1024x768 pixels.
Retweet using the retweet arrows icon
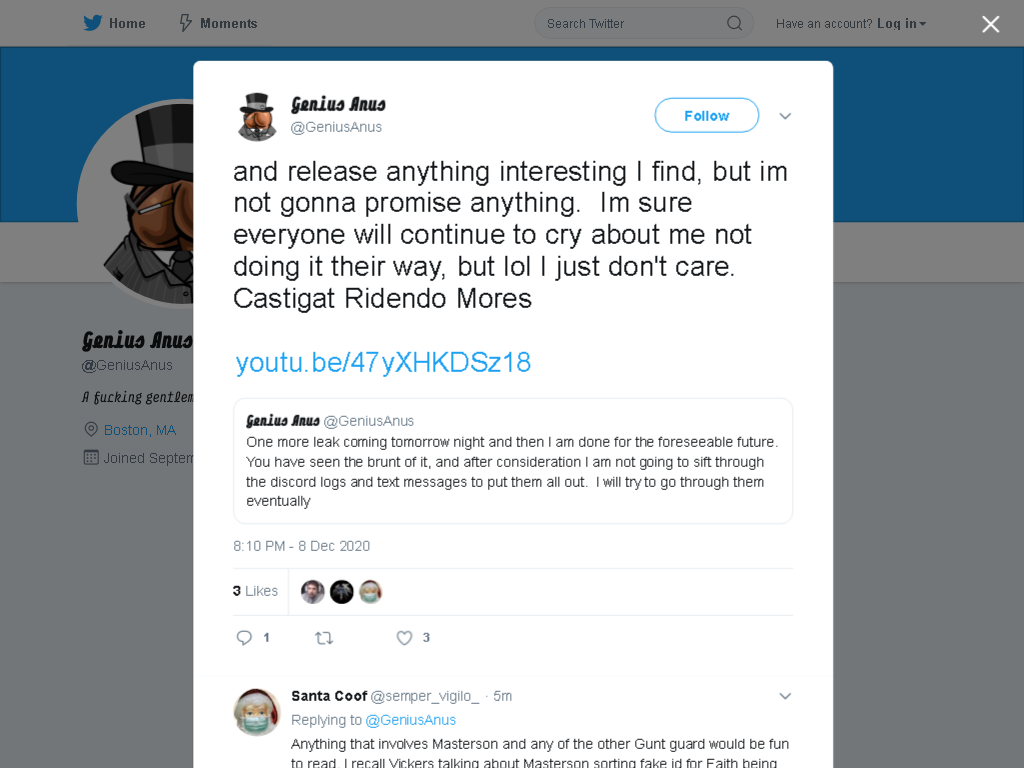click(324, 637)
